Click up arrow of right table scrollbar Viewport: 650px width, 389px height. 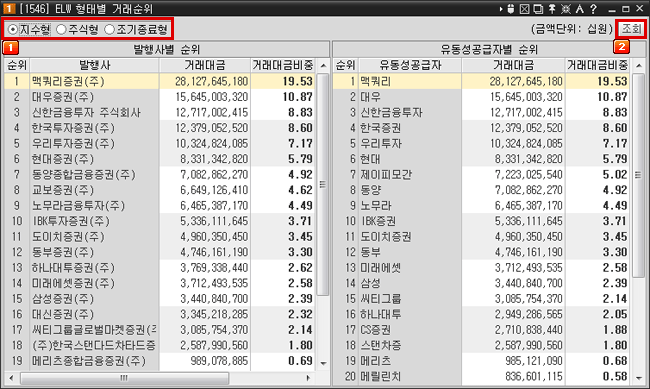(x=639, y=66)
